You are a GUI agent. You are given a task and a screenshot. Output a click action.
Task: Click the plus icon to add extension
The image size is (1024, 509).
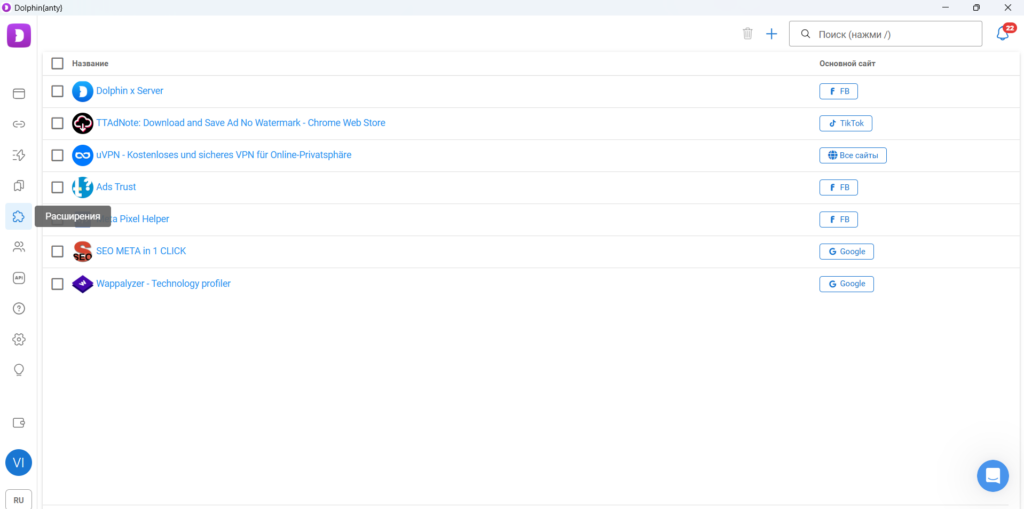771,34
